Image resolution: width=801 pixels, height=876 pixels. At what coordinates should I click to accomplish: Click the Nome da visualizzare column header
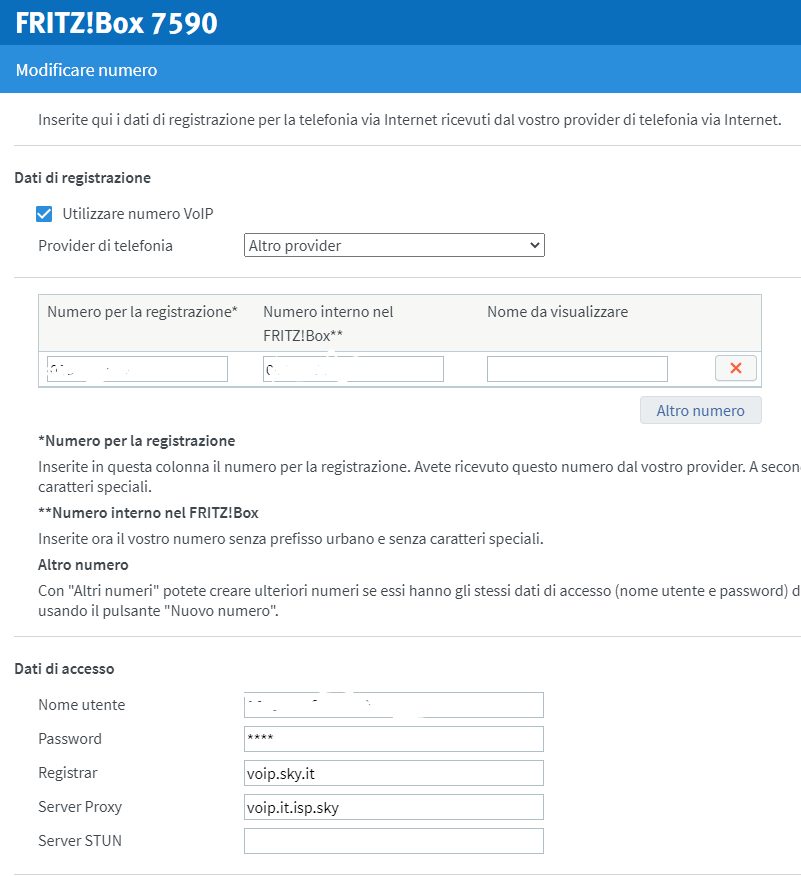point(557,312)
